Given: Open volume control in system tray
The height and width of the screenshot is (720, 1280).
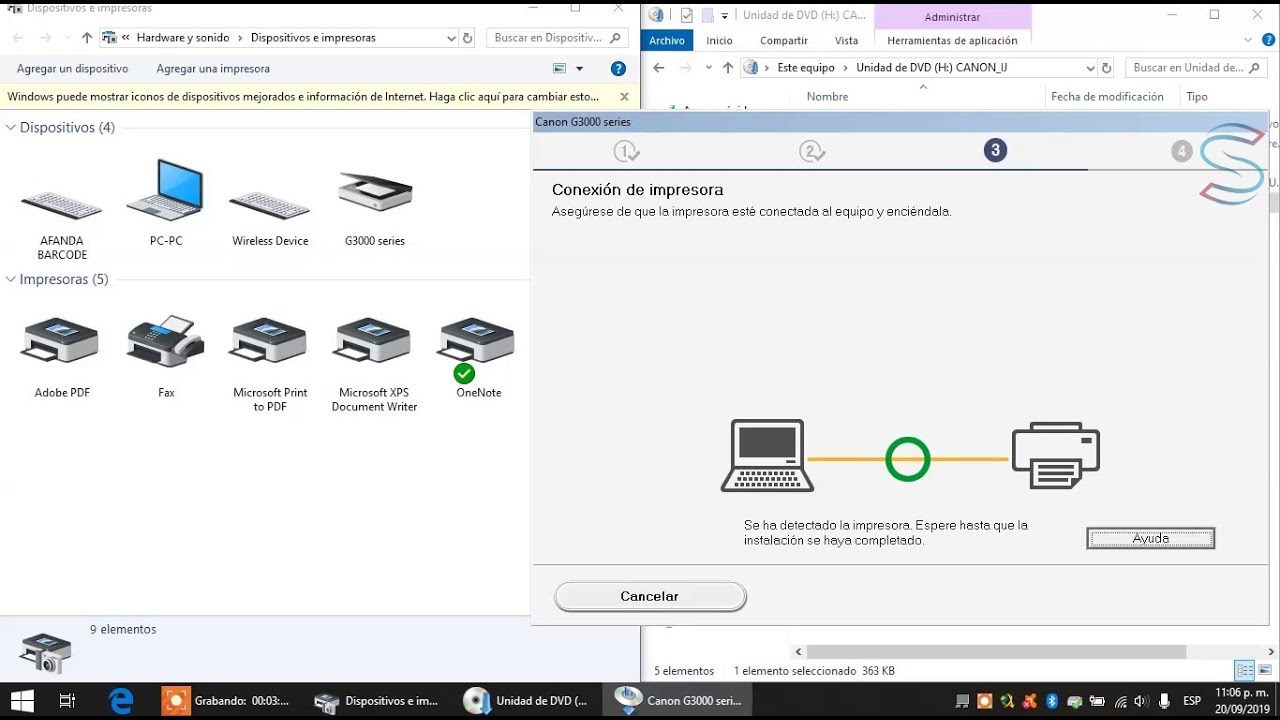Looking at the screenshot, I should click(x=1142, y=701).
